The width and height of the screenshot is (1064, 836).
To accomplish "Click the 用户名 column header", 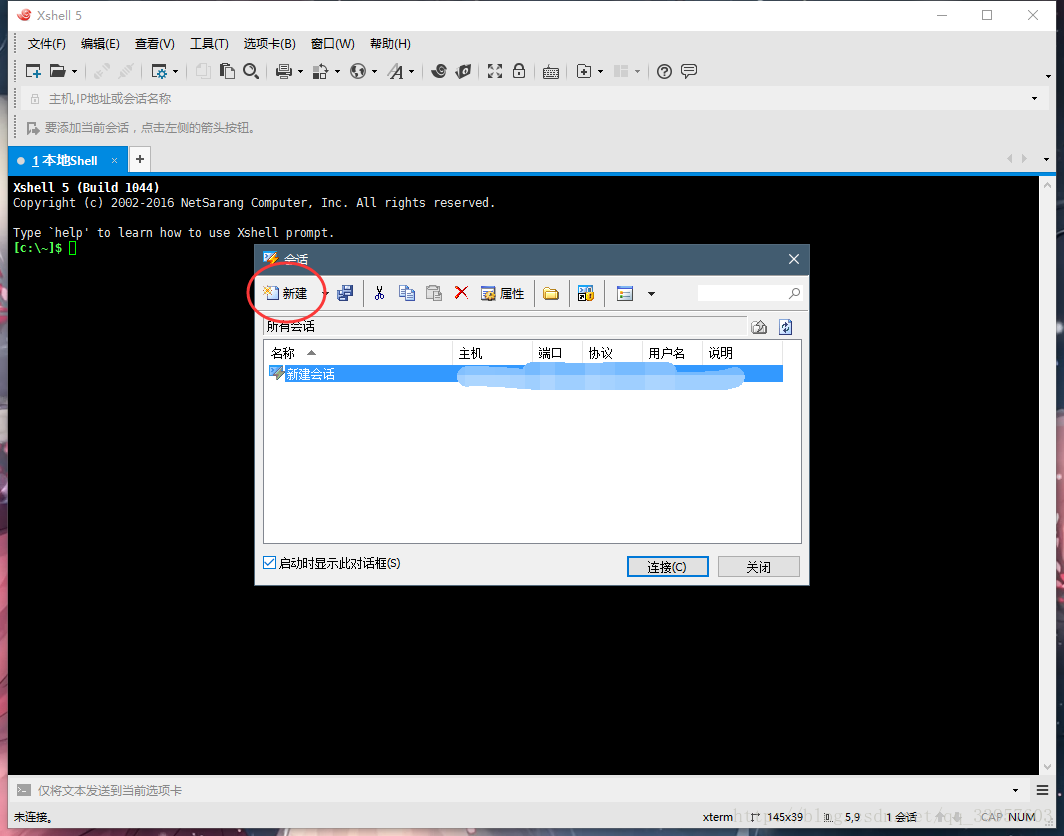I will coord(672,353).
